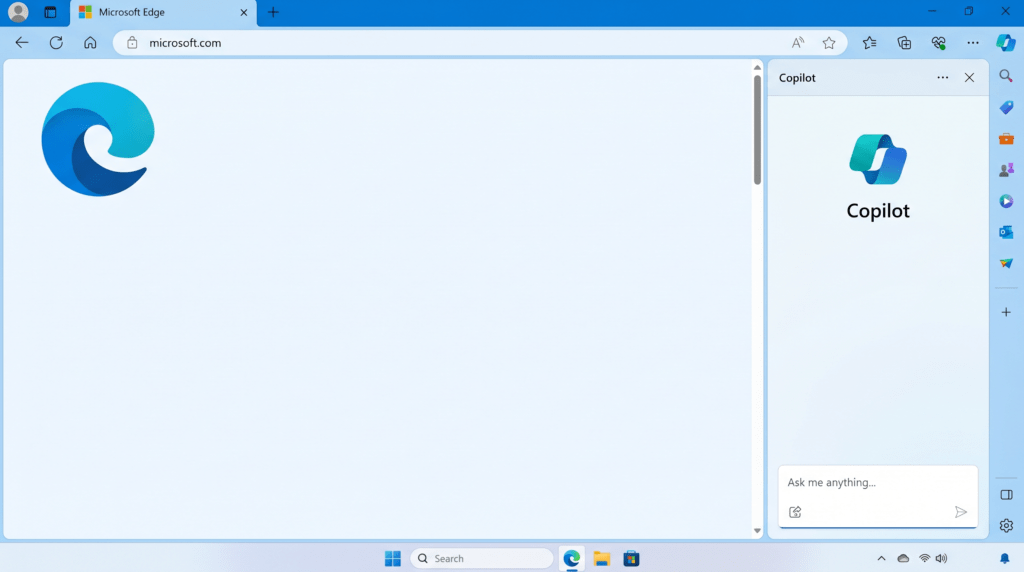Switch to the Microsoft Edge tab
This screenshot has width=1024, height=572.
click(x=163, y=12)
